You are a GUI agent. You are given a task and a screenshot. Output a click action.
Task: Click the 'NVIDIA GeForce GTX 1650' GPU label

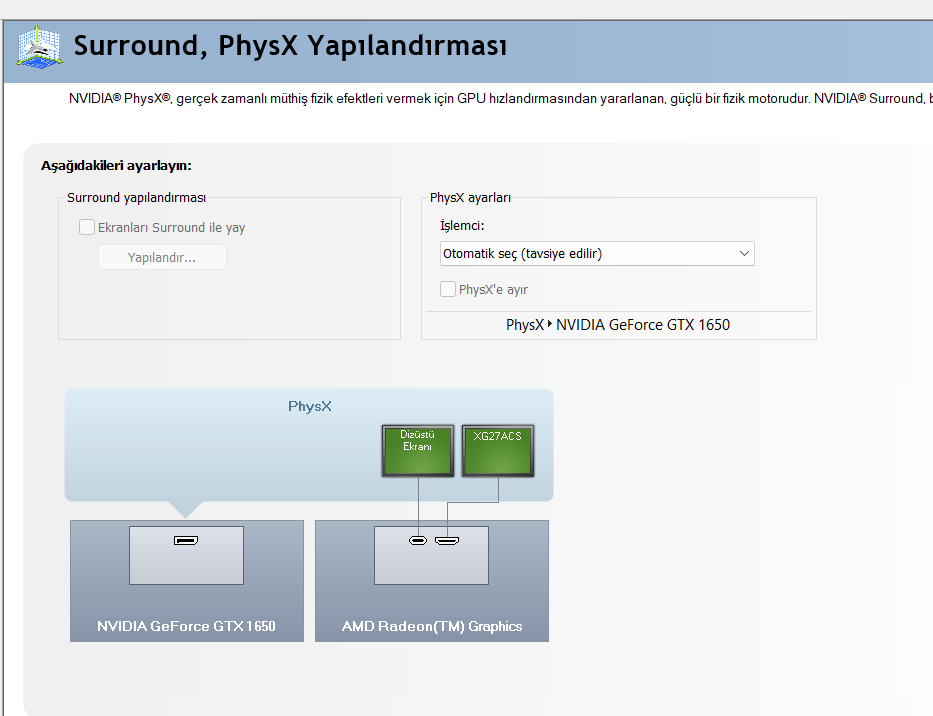[186, 626]
